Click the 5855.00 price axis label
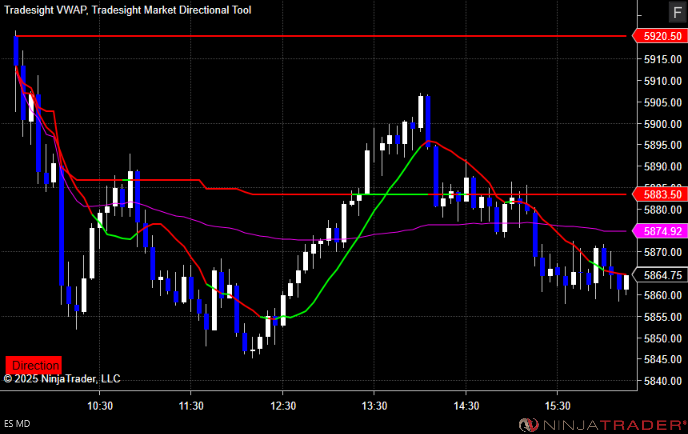 click(x=663, y=317)
